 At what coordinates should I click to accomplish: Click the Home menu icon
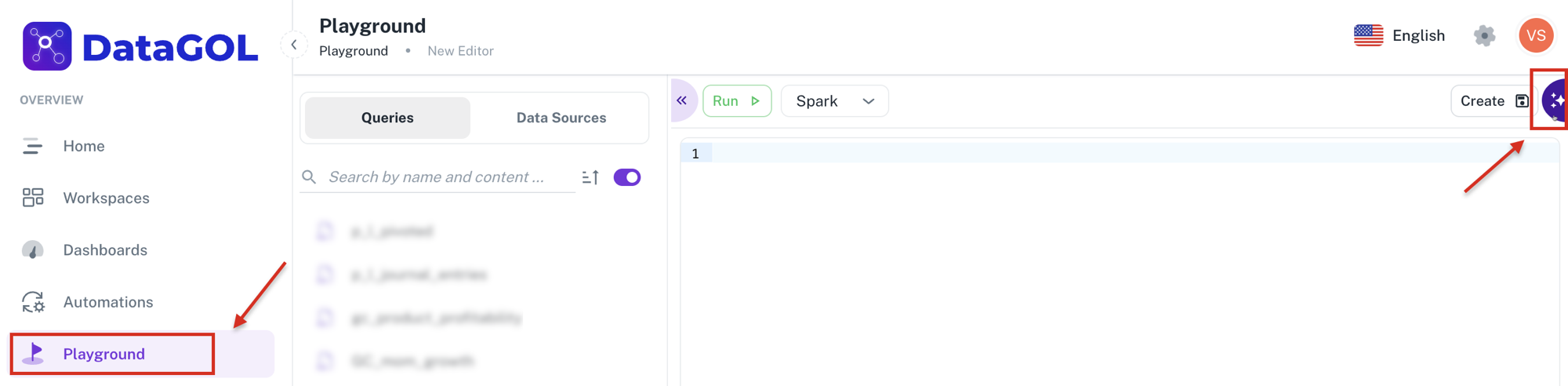[x=32, y=146]
